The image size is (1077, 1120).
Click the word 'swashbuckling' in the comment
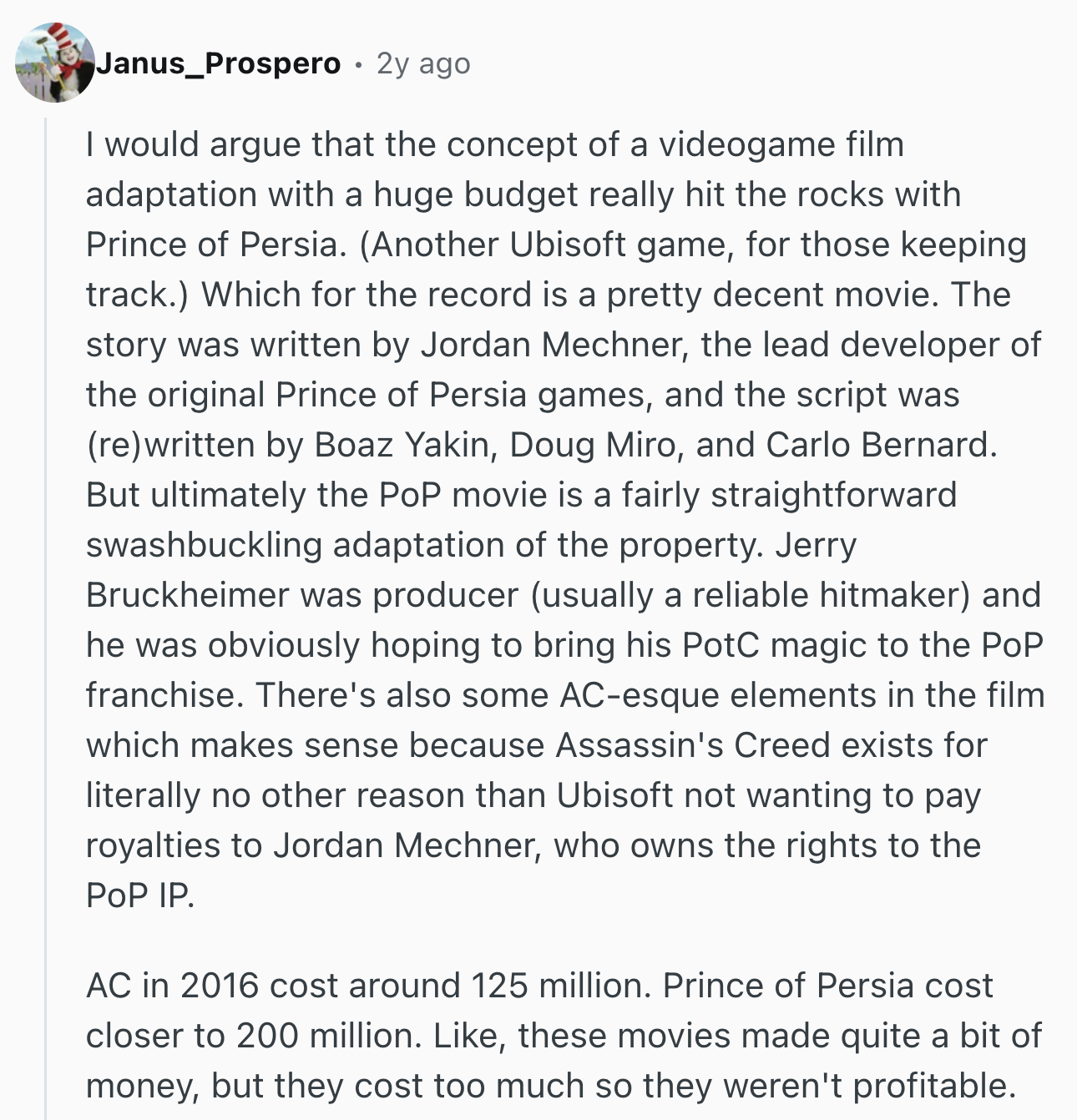[x=204, y=545]
